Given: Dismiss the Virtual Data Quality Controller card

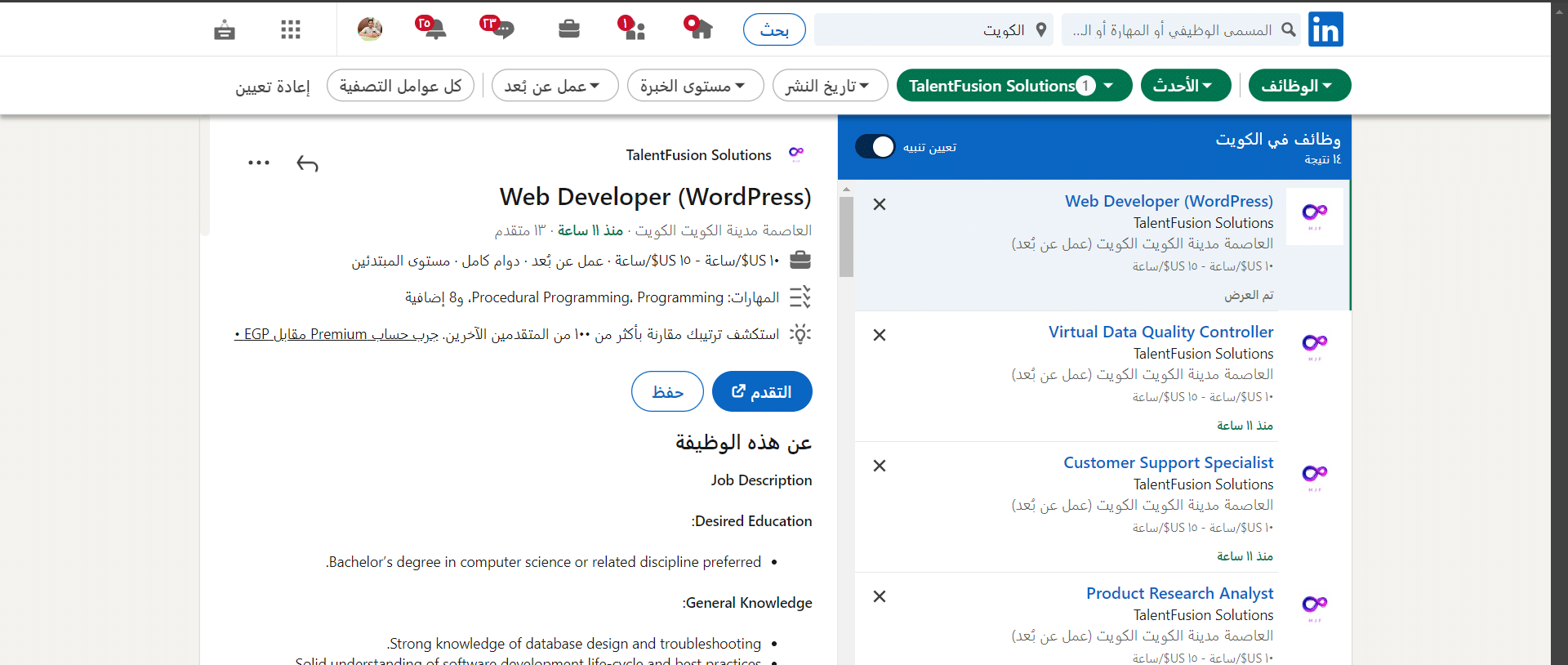Looking at the screenshot, I should pos(880,335).
